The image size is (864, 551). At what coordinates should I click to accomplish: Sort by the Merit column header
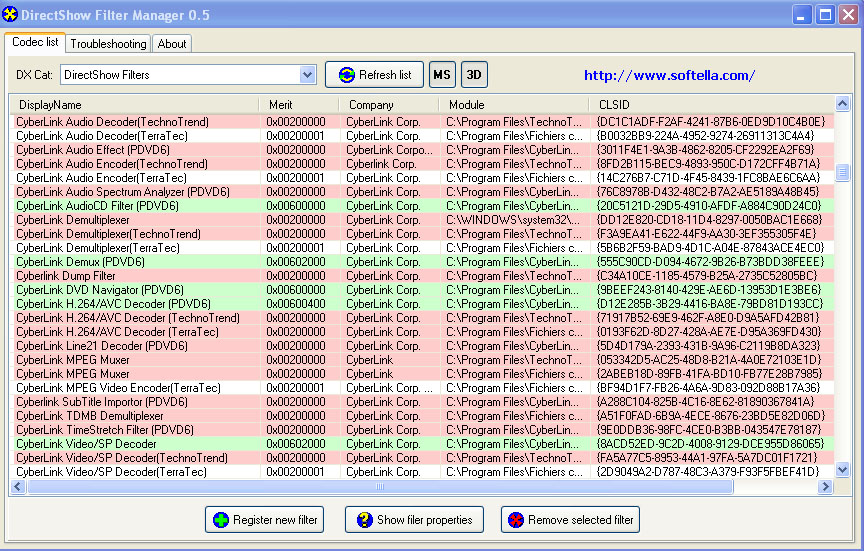[299, 105]
